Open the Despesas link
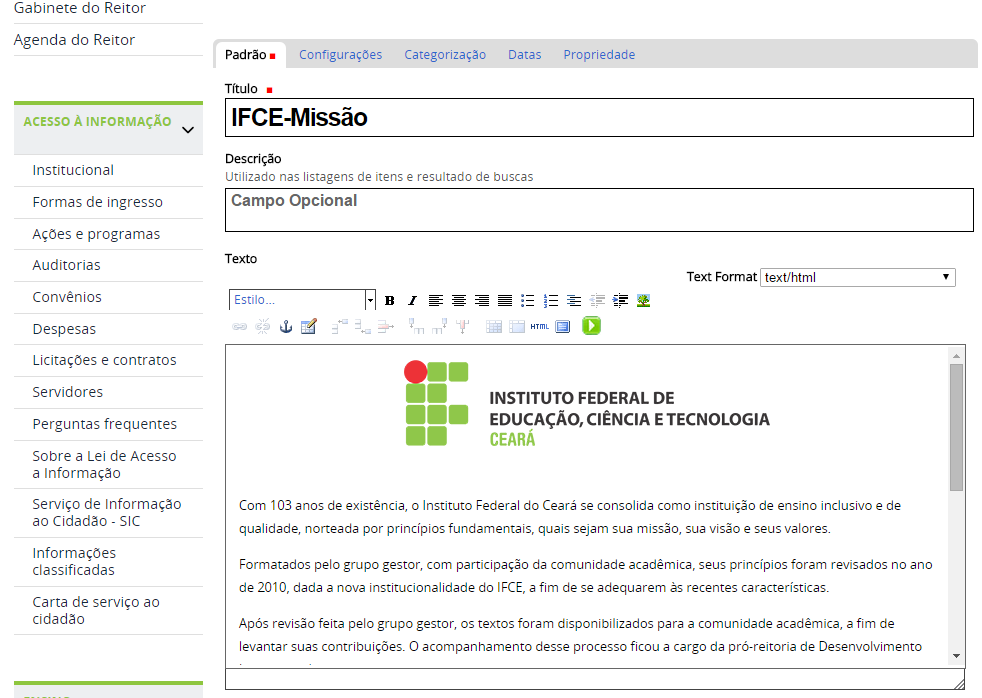Viewport: 982px width, 698px height. click(64, 329)
